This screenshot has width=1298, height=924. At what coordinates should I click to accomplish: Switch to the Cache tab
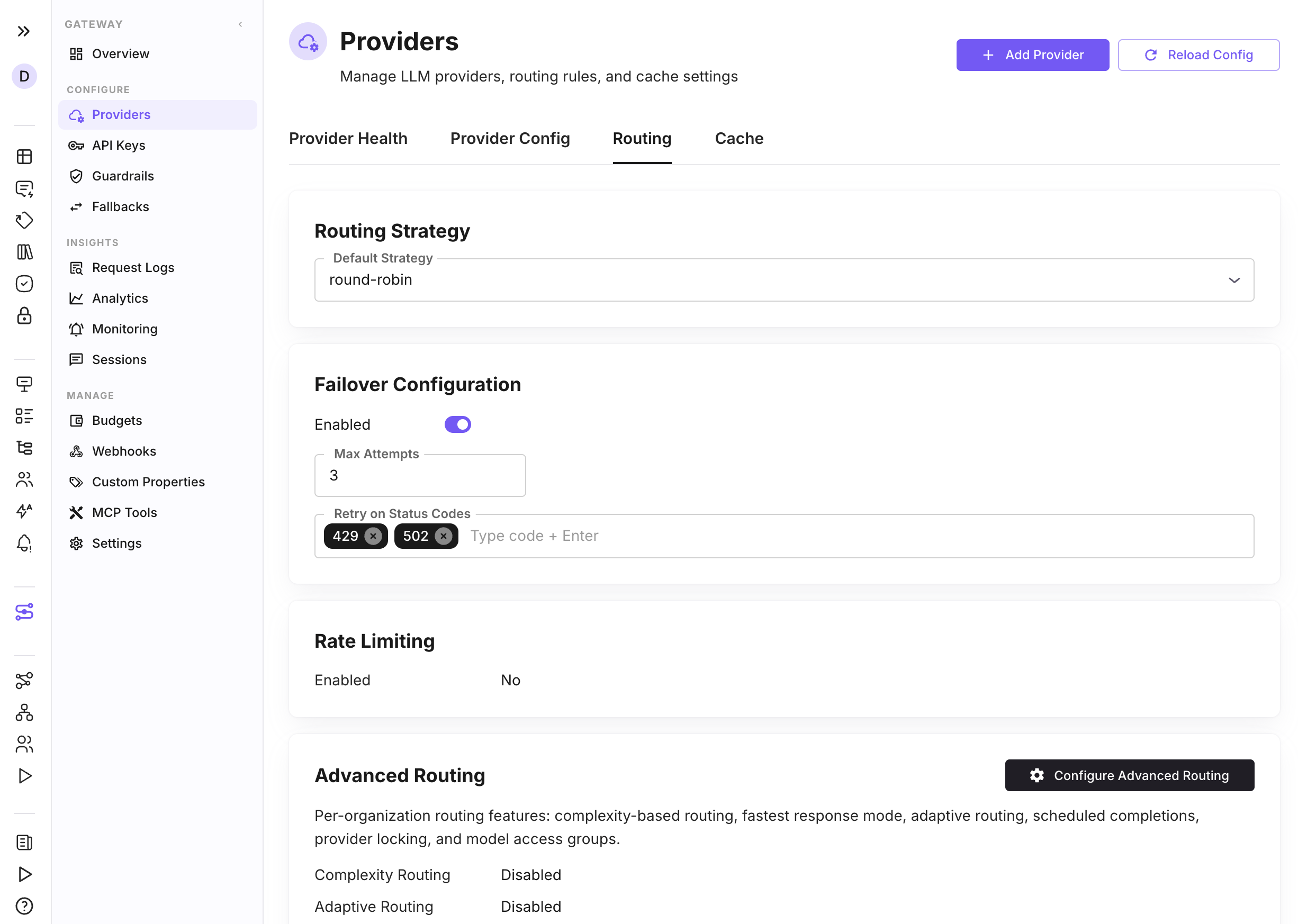[x=738, y=138]
